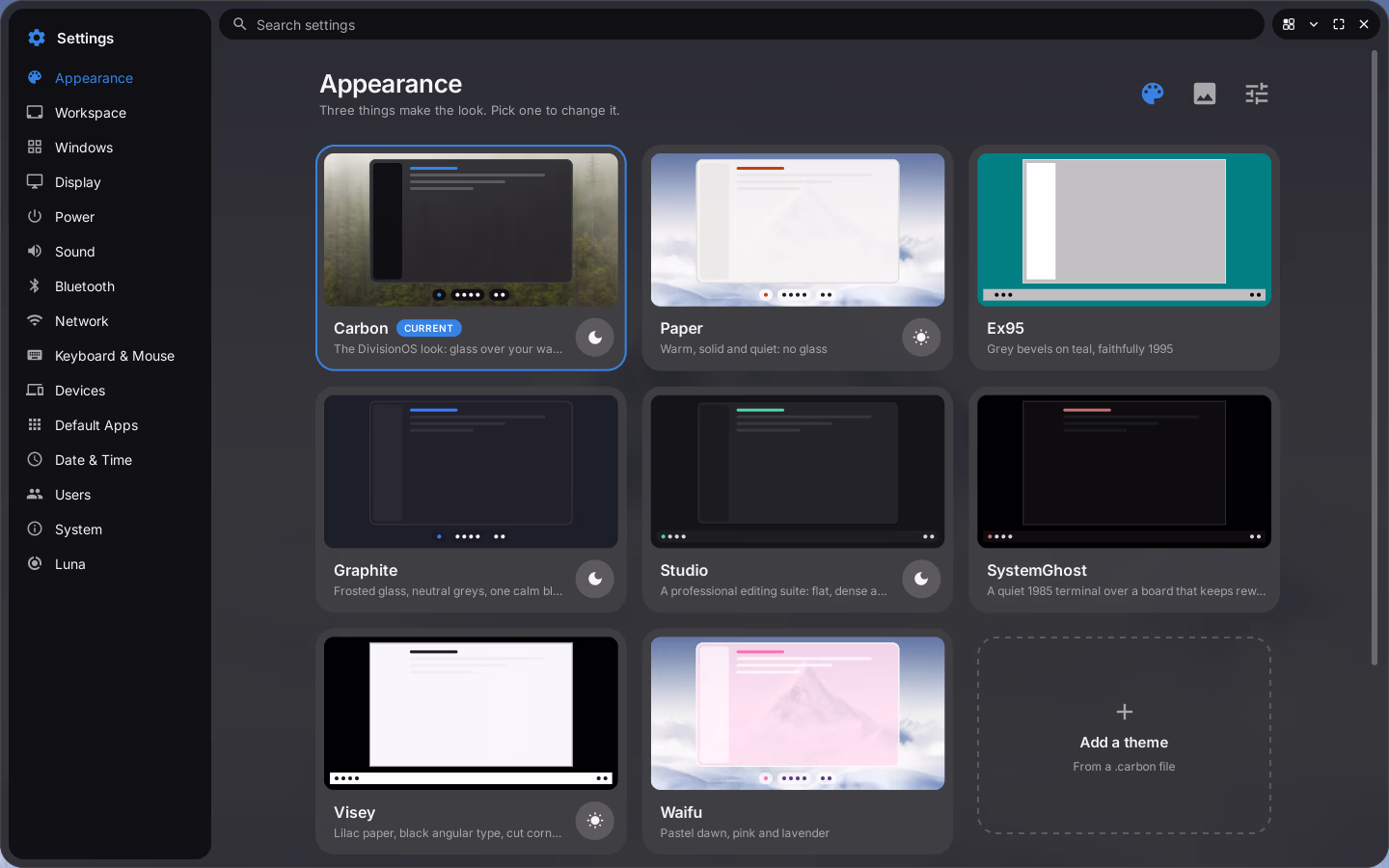The width and height of the screenshot is (1389, 868).
Task: Switch to the wallpaper picture icon view
Action: (x=1205, y=94)
